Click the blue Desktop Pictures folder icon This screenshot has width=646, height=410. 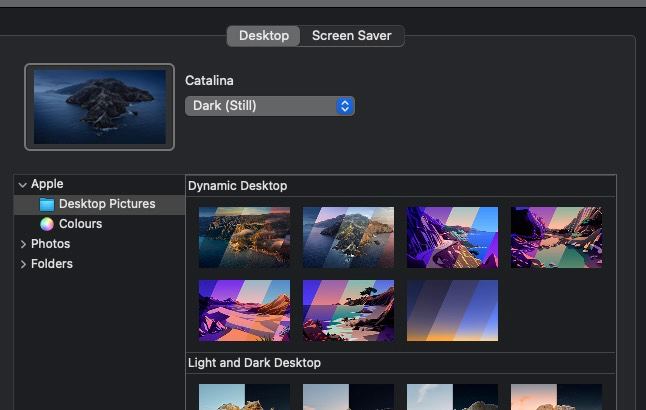coord(47,204)
